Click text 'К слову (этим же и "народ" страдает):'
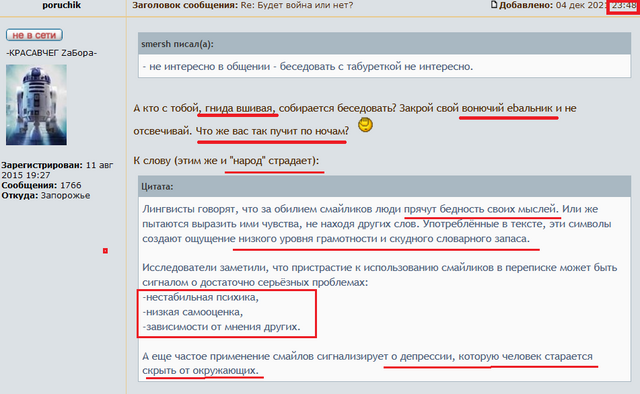This screenshot has width=640, height=394. tap(226, 160)
